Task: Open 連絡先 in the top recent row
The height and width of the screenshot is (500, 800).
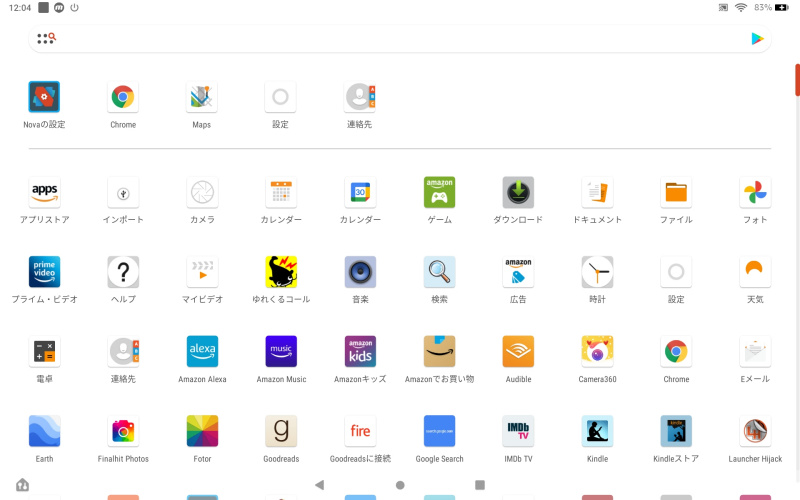Action: (360, 97)
